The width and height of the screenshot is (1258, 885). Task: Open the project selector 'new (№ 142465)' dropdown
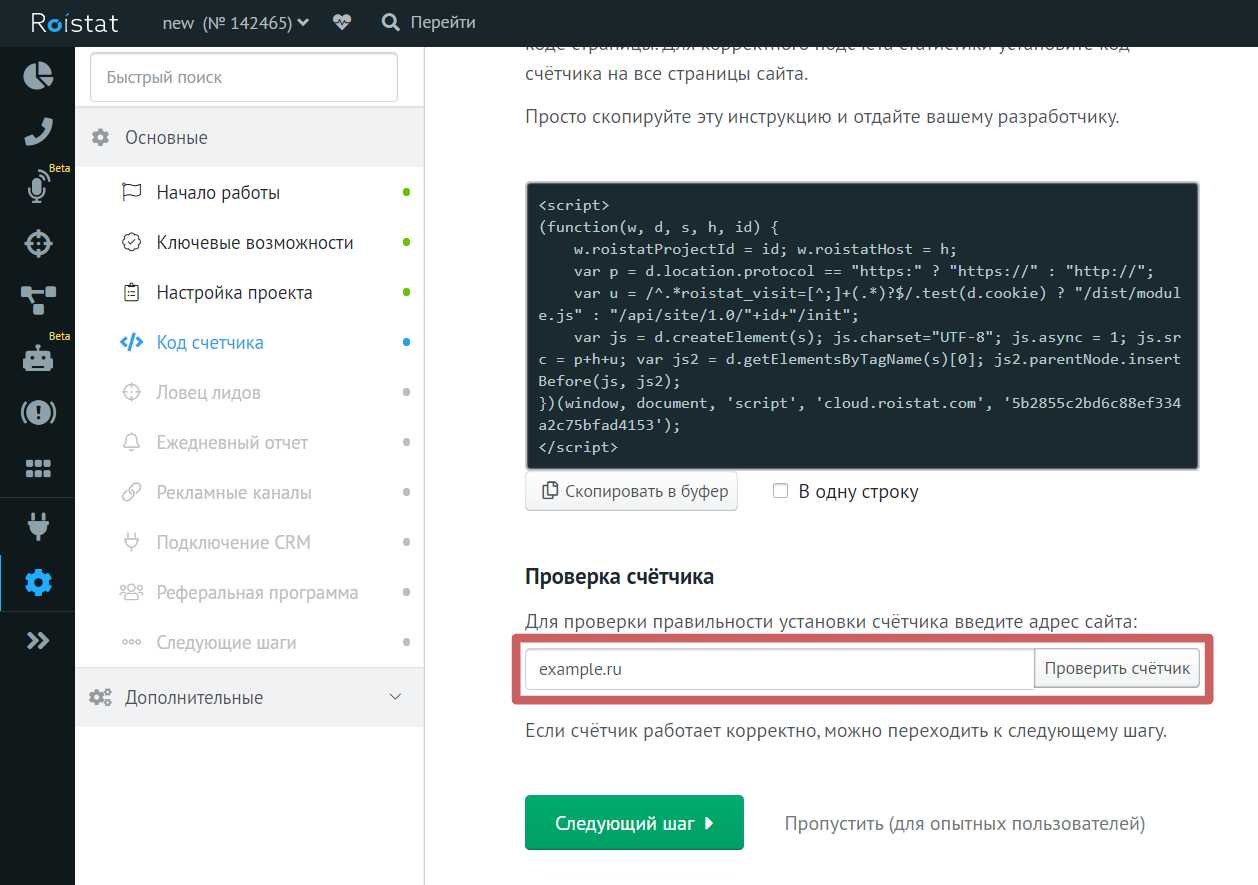[x=235, y=22]
